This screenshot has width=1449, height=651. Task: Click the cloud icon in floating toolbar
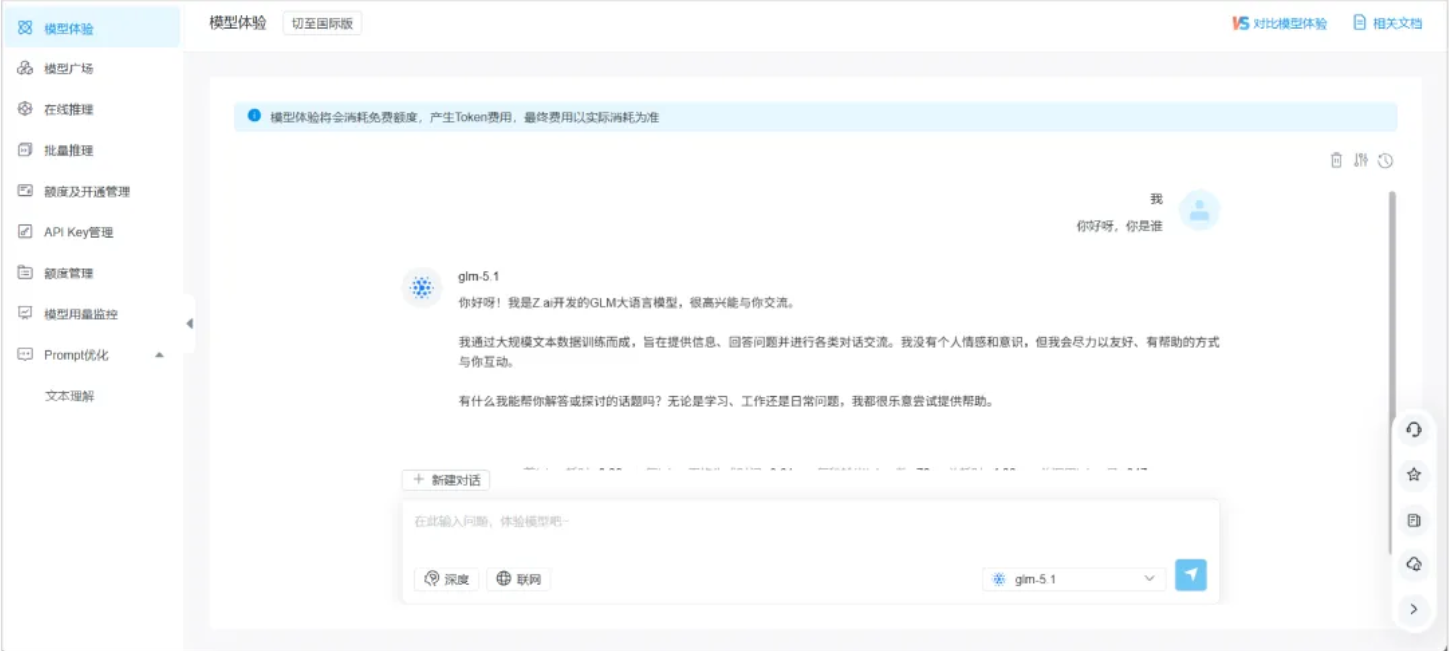tap(1413, 565)
